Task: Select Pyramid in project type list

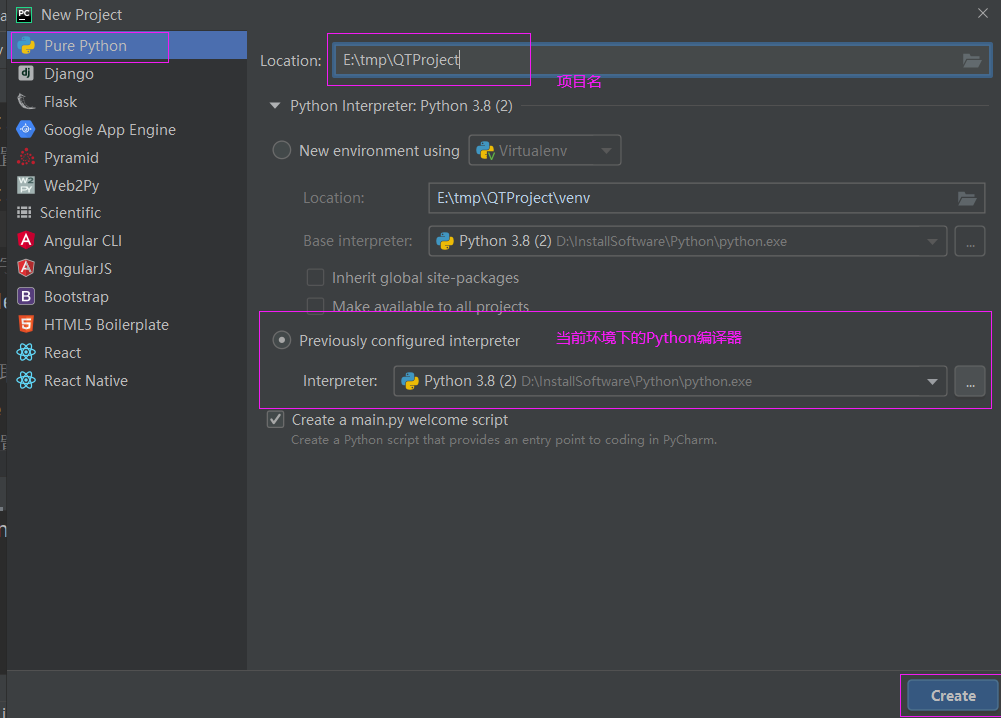Action: click(127, 158)
